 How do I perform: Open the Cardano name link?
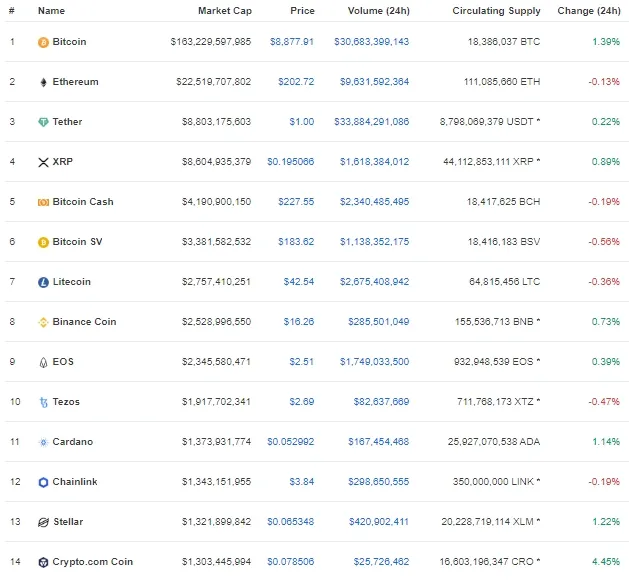pyautogui.click(x=73, y=442)
